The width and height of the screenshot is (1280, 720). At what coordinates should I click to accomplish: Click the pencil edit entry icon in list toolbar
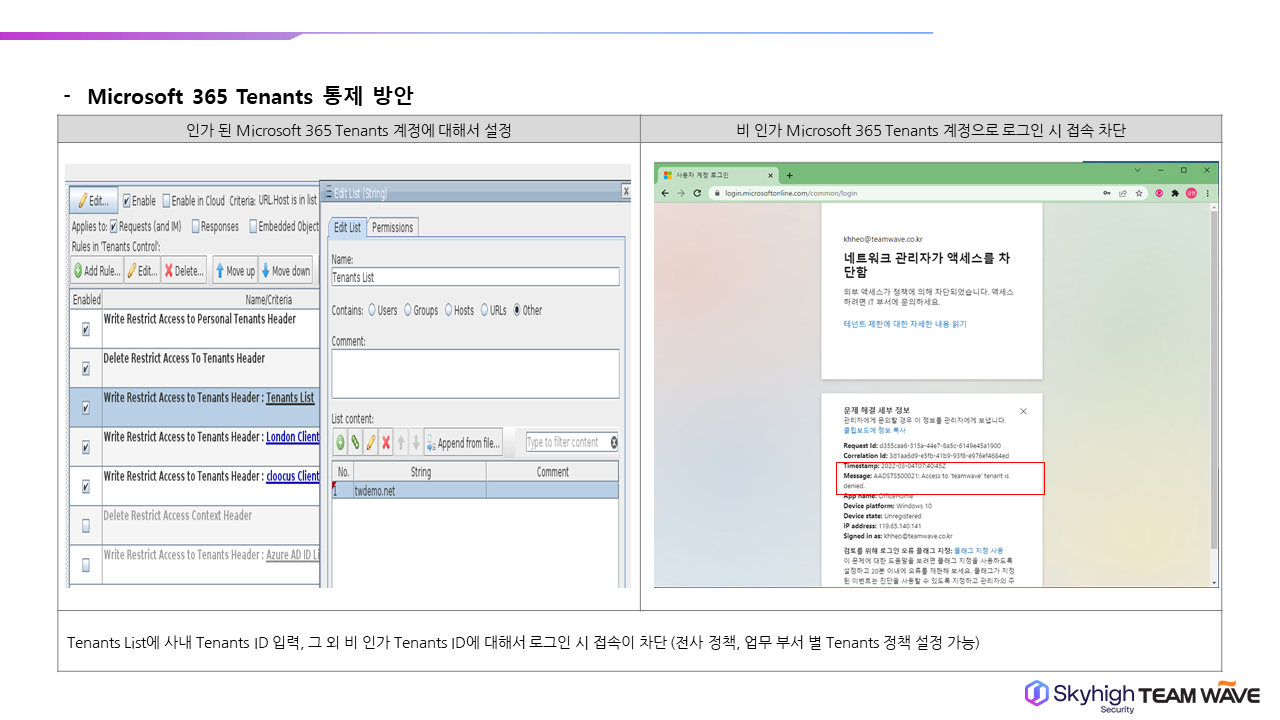tap(370, 442)
